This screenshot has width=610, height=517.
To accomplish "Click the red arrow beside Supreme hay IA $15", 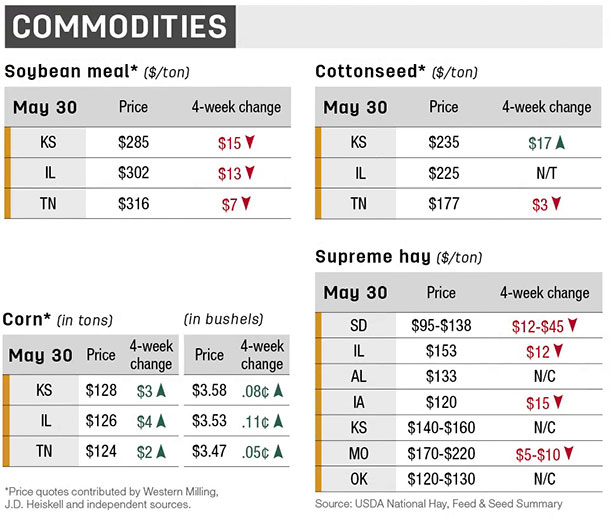I will [558, 402].
